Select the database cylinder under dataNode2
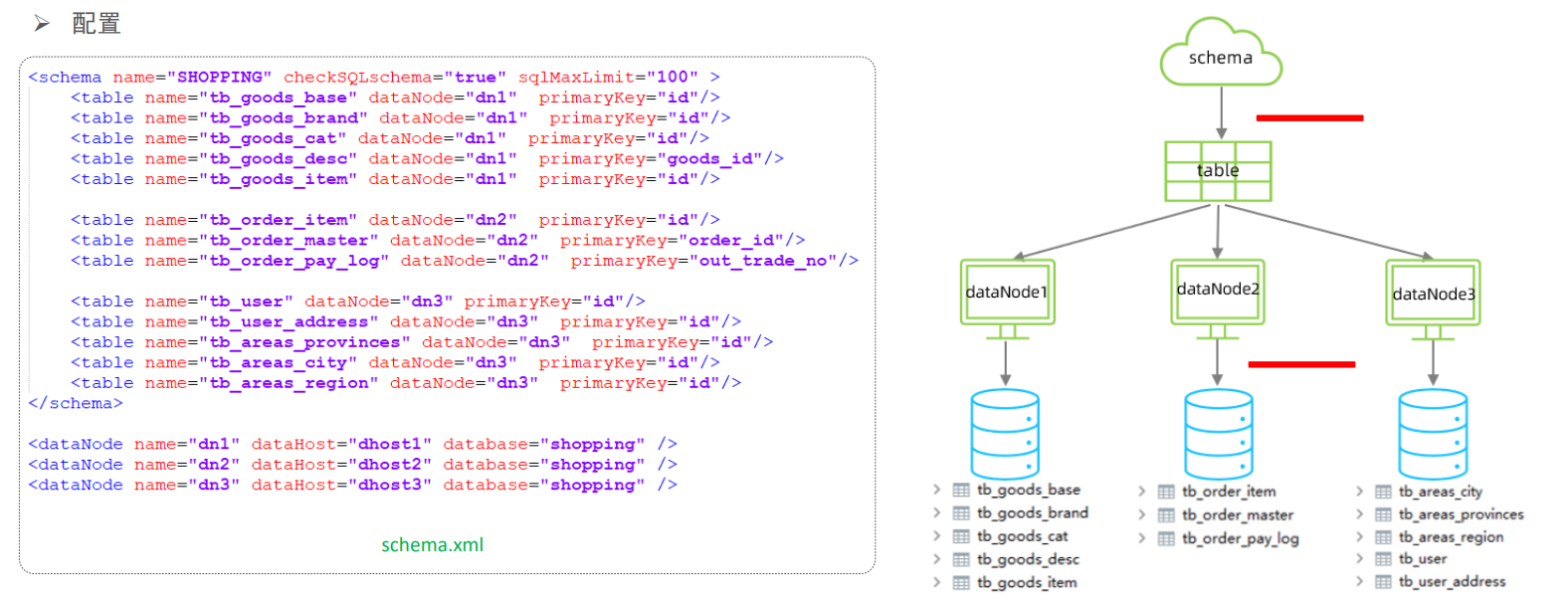Image resolution: width=1568 pixels, height=609 pixels. 1219,434
